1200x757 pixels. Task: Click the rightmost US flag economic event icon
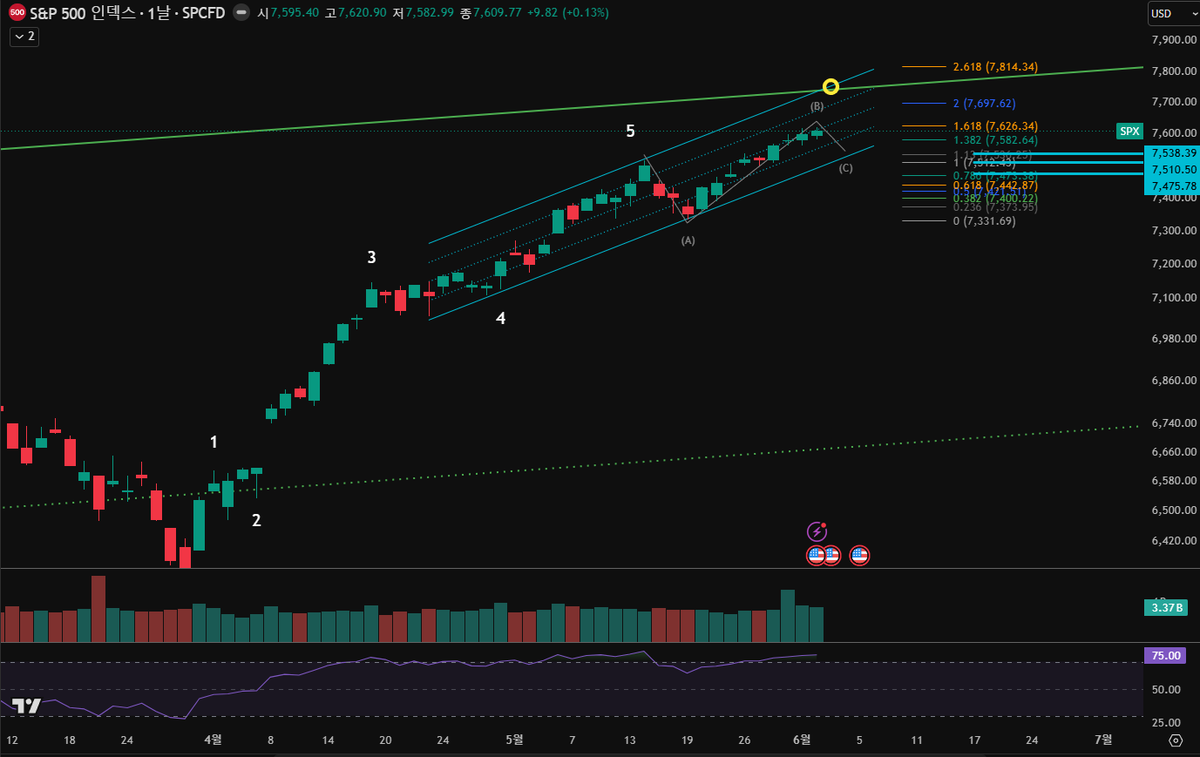859,554
